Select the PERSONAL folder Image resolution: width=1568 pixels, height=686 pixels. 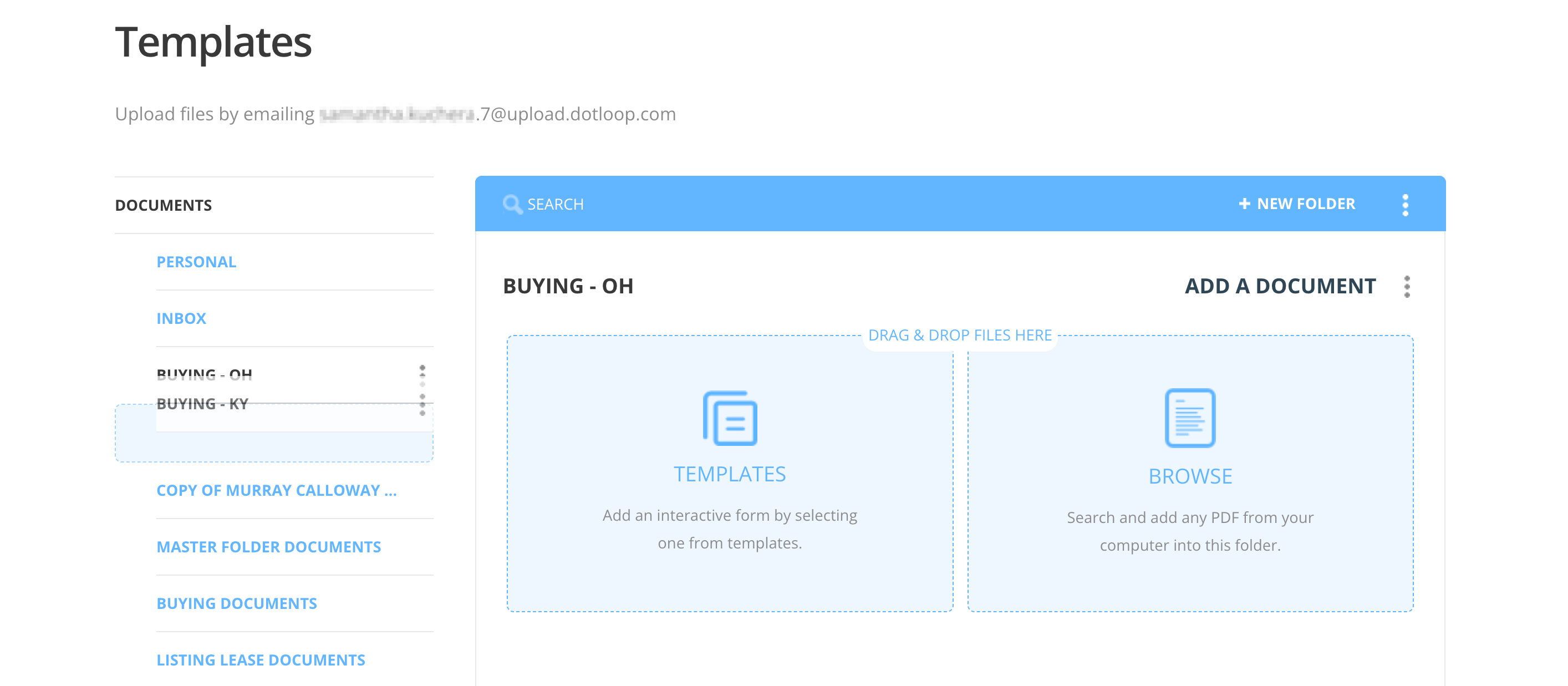[196, 261]
